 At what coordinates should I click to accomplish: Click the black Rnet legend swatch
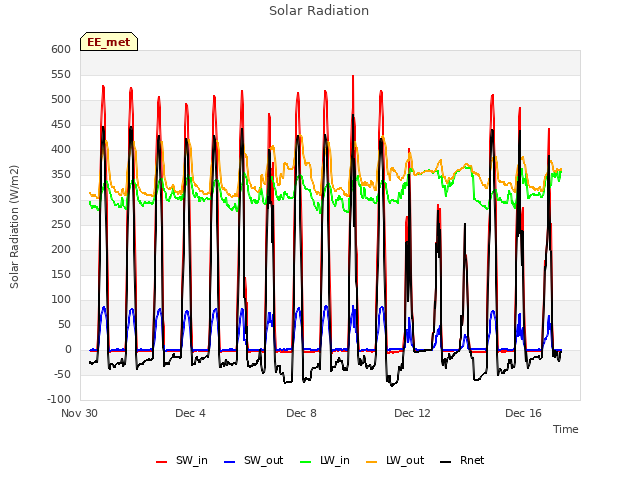(446, 462)
